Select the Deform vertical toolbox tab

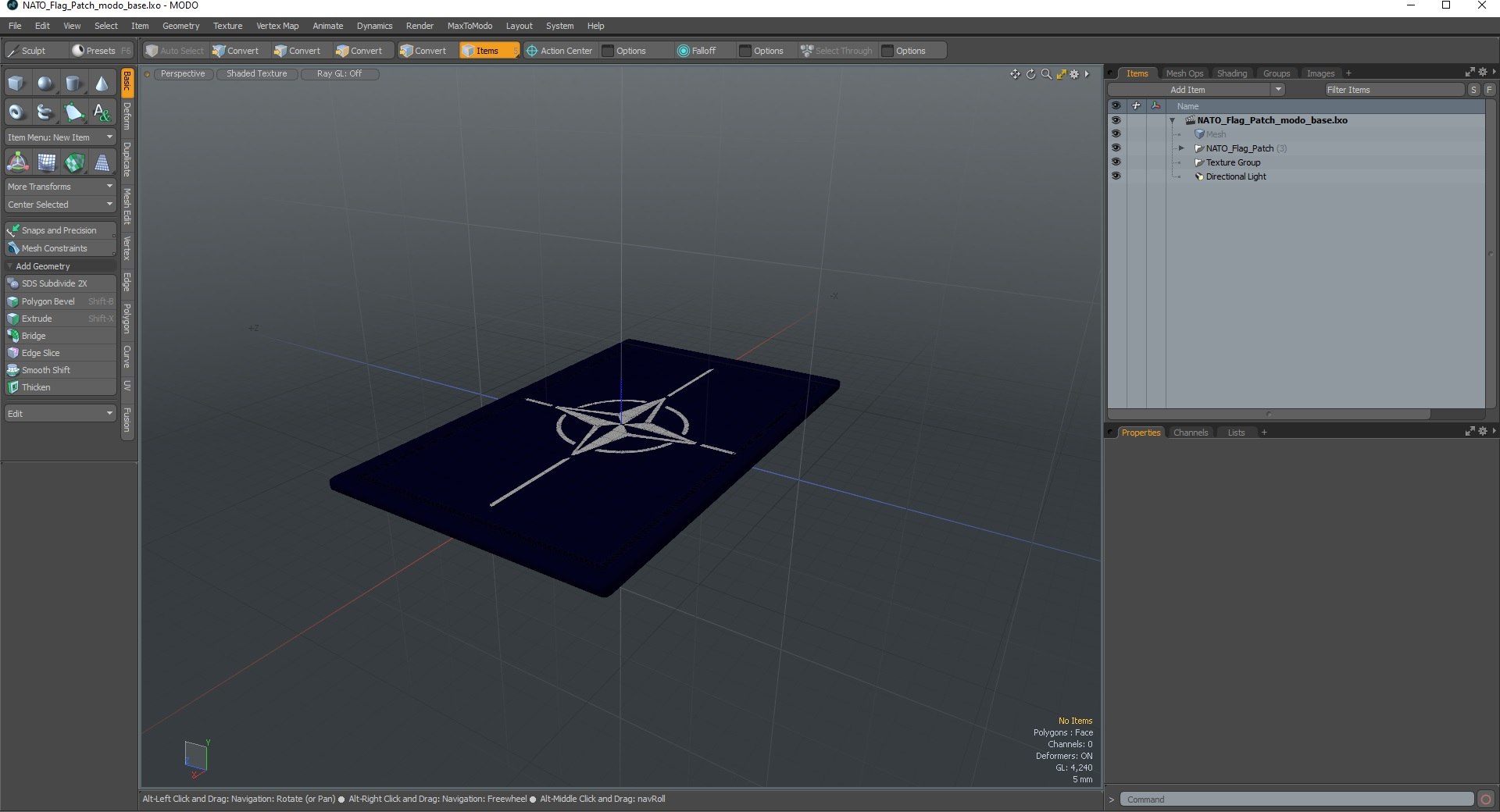[x=127, y=116]
